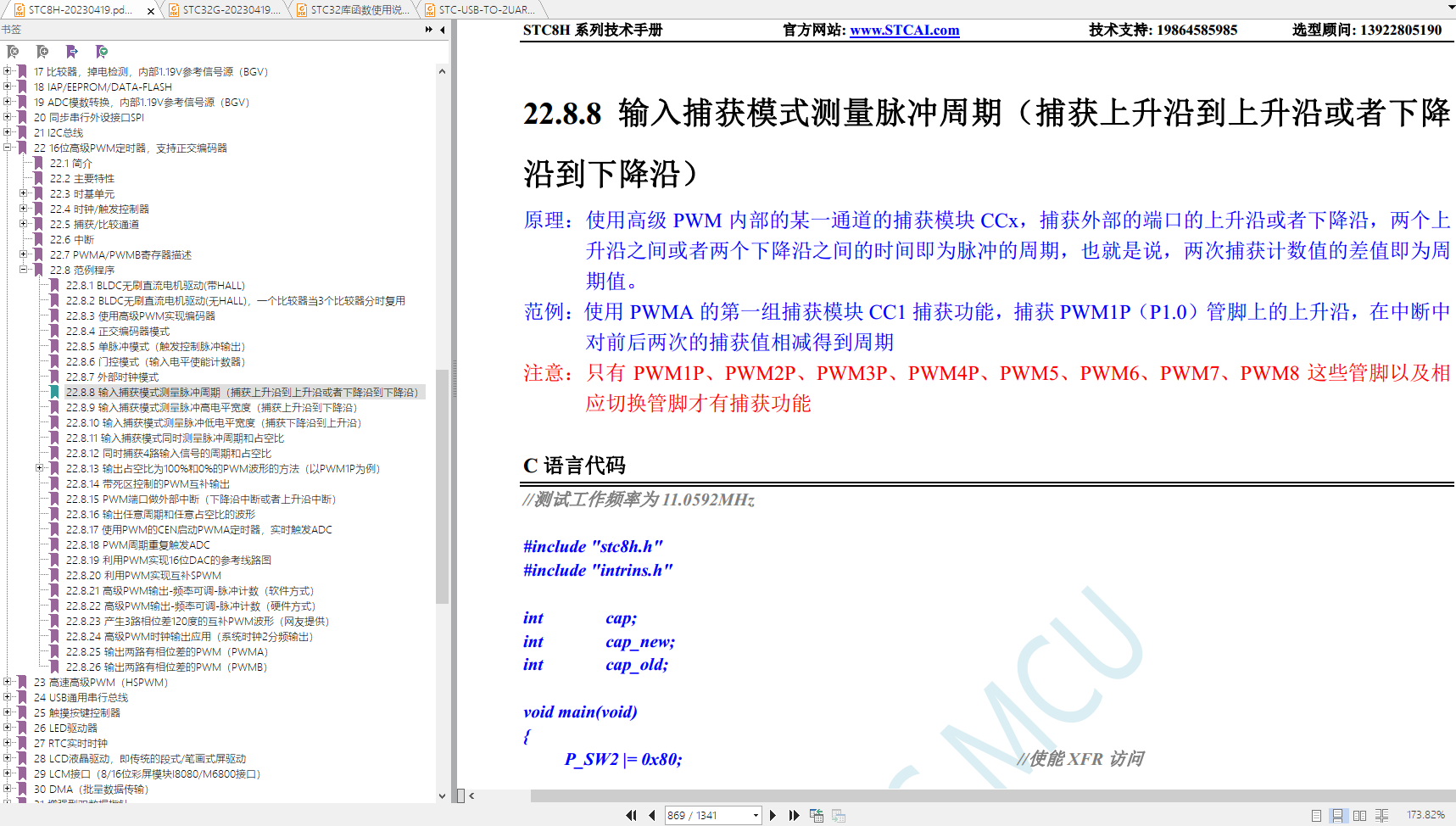This screenshot has height=826, width=1456.
Task: Click the tab list dropdown arrow at top right
Action: tap(1451, 8)
